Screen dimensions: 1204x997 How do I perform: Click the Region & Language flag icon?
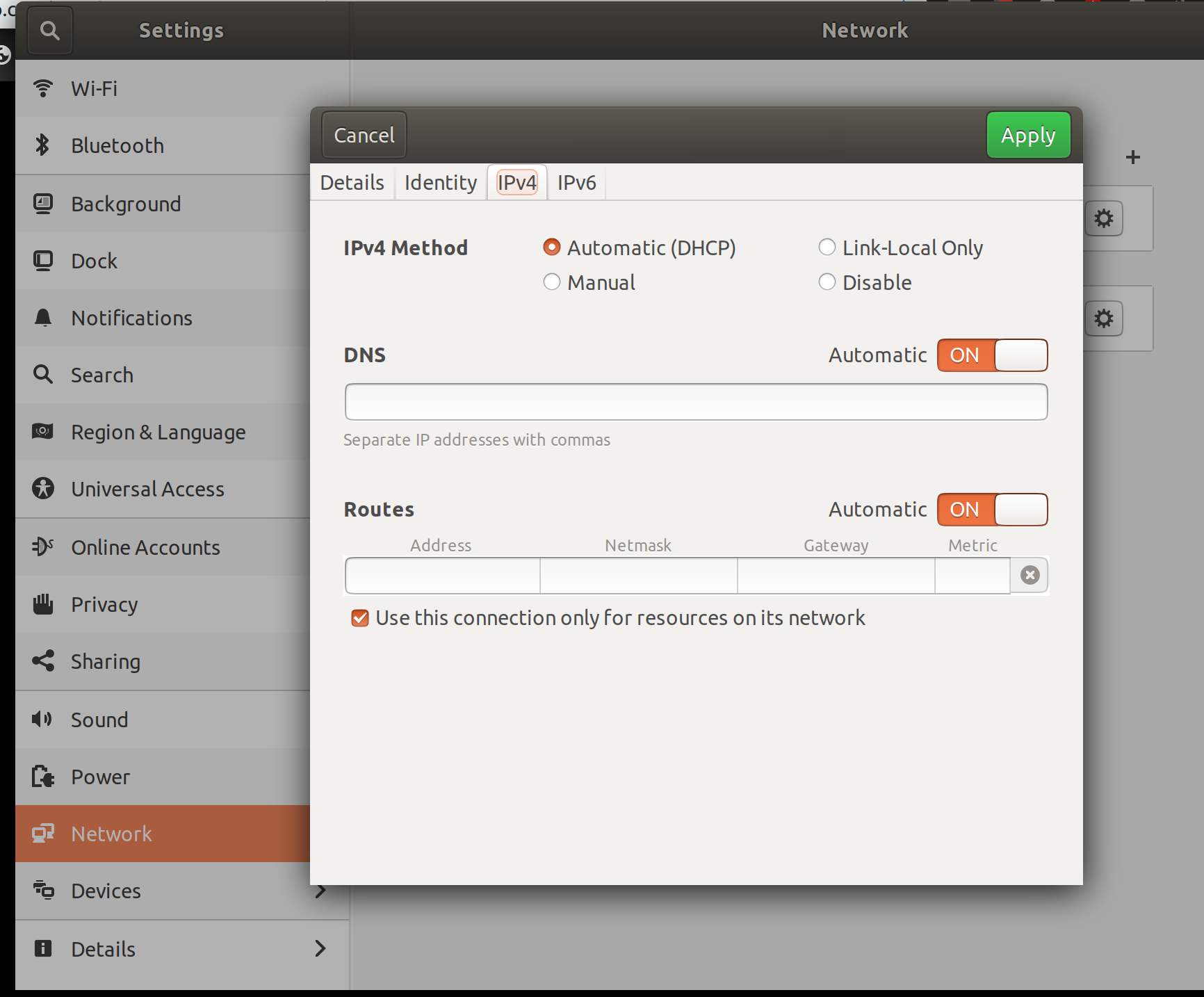43,432
